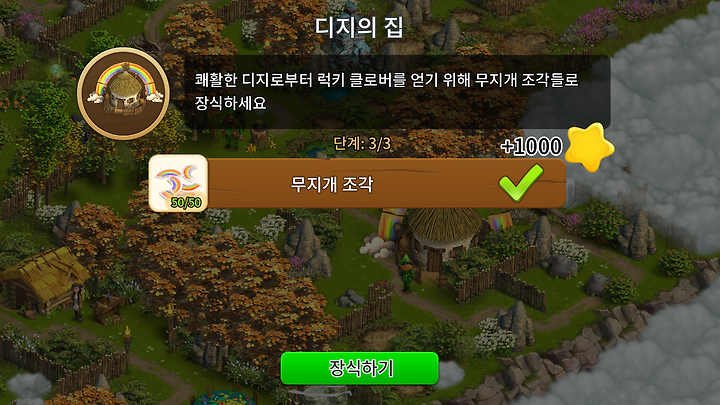Screen dimensions: 720x405
Task: Tap the small cloud beside the 장식하기 button
Action: (x=451, y=373)
